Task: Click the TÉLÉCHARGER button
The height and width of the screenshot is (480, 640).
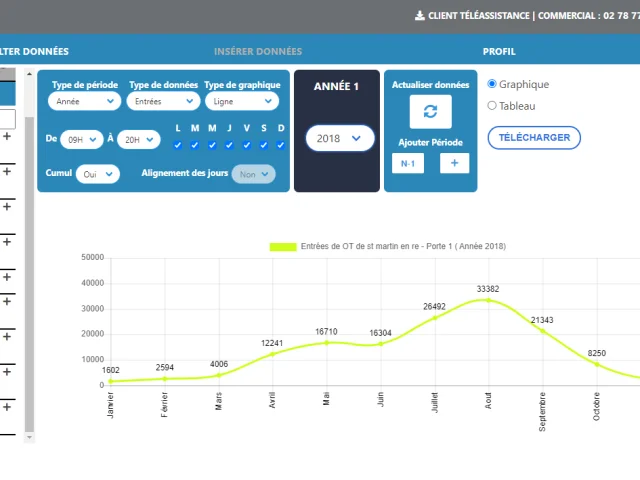Action: pyautogui.click(x=534, y=137)
